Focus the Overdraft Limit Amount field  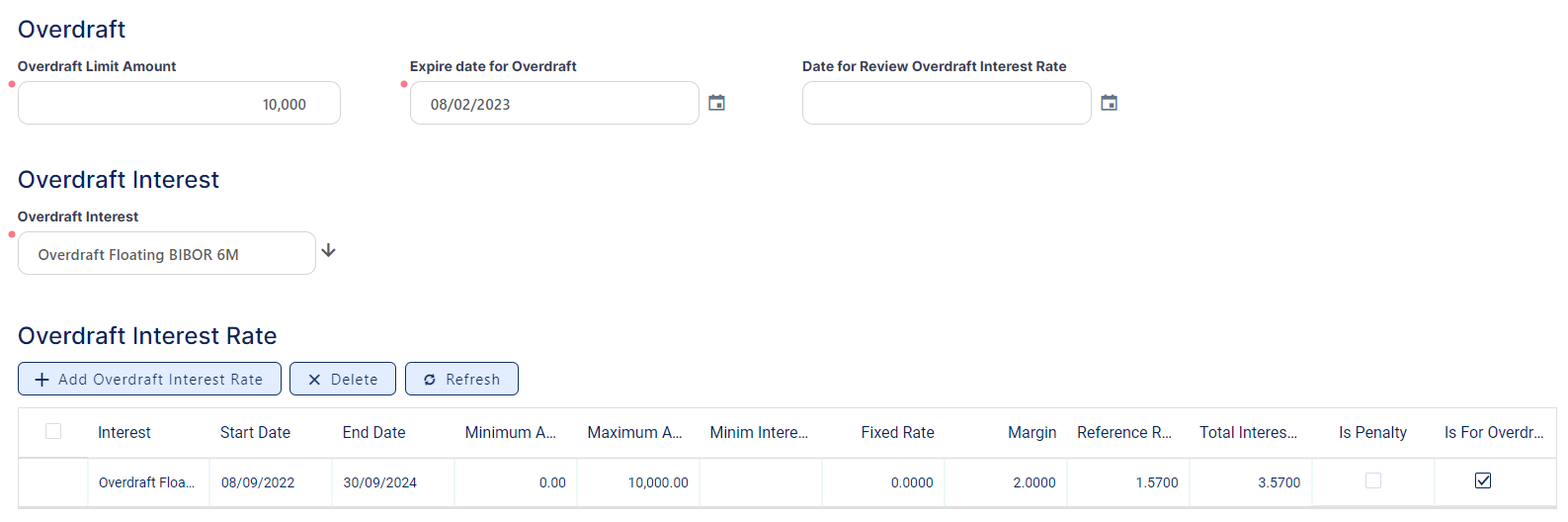point(179,104)
